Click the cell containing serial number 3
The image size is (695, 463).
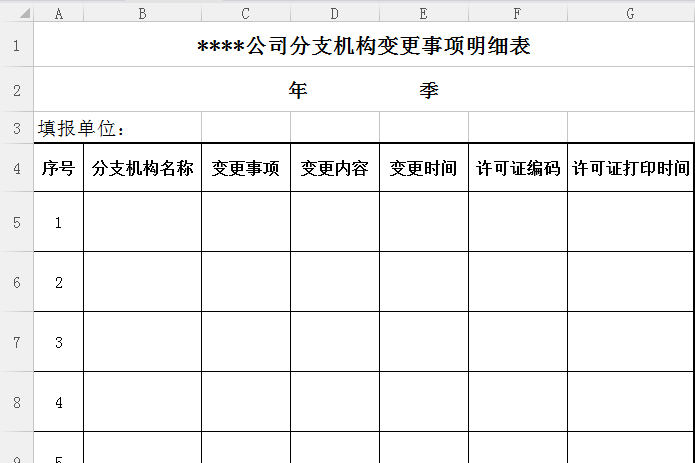58,342
